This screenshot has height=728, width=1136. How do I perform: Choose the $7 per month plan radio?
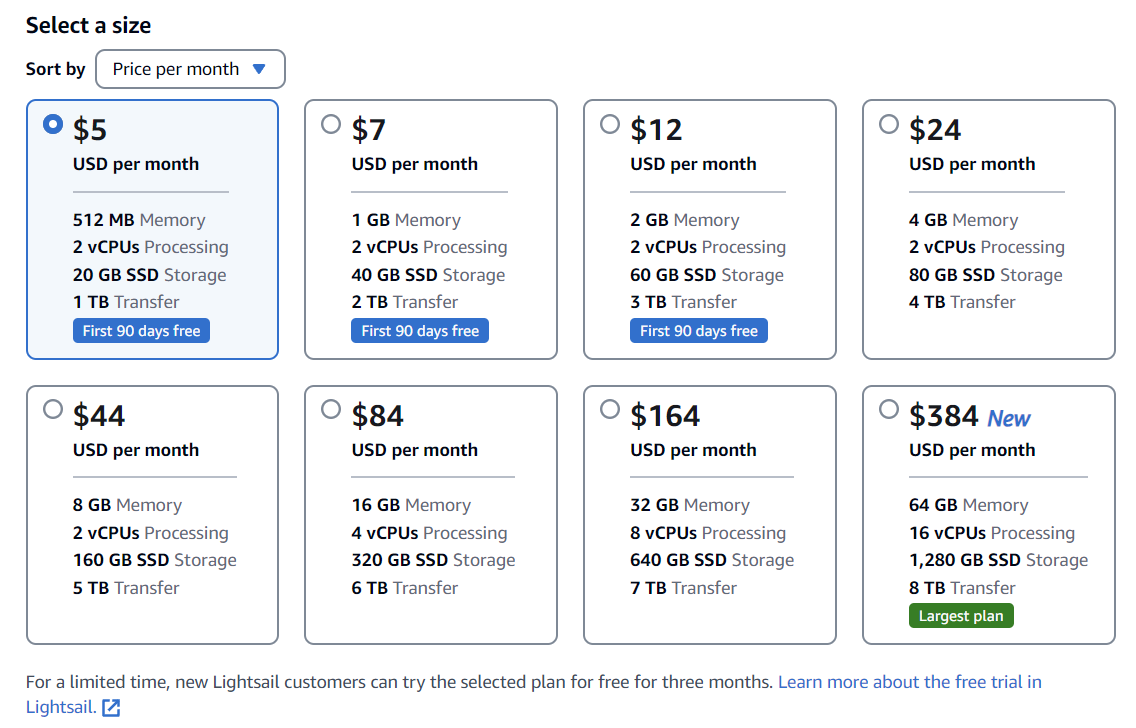(331, 124)
